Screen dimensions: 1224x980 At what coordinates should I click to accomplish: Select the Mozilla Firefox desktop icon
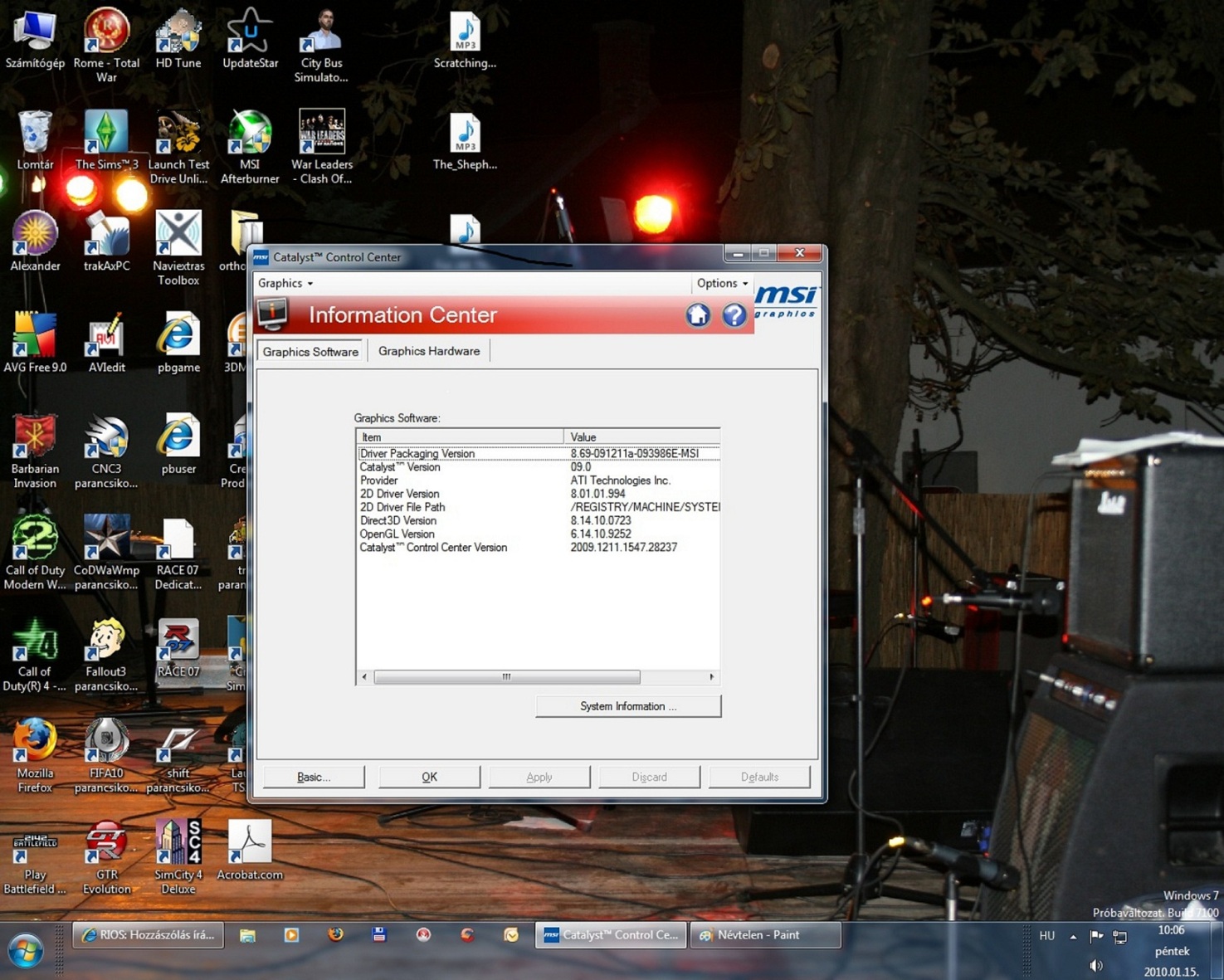35,755
